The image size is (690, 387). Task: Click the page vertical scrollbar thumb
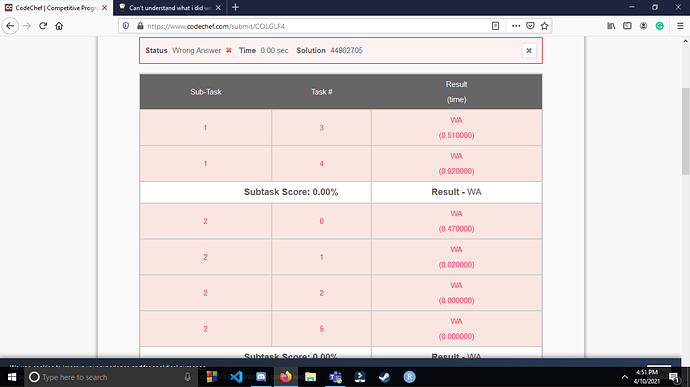[x=686, y=131]
